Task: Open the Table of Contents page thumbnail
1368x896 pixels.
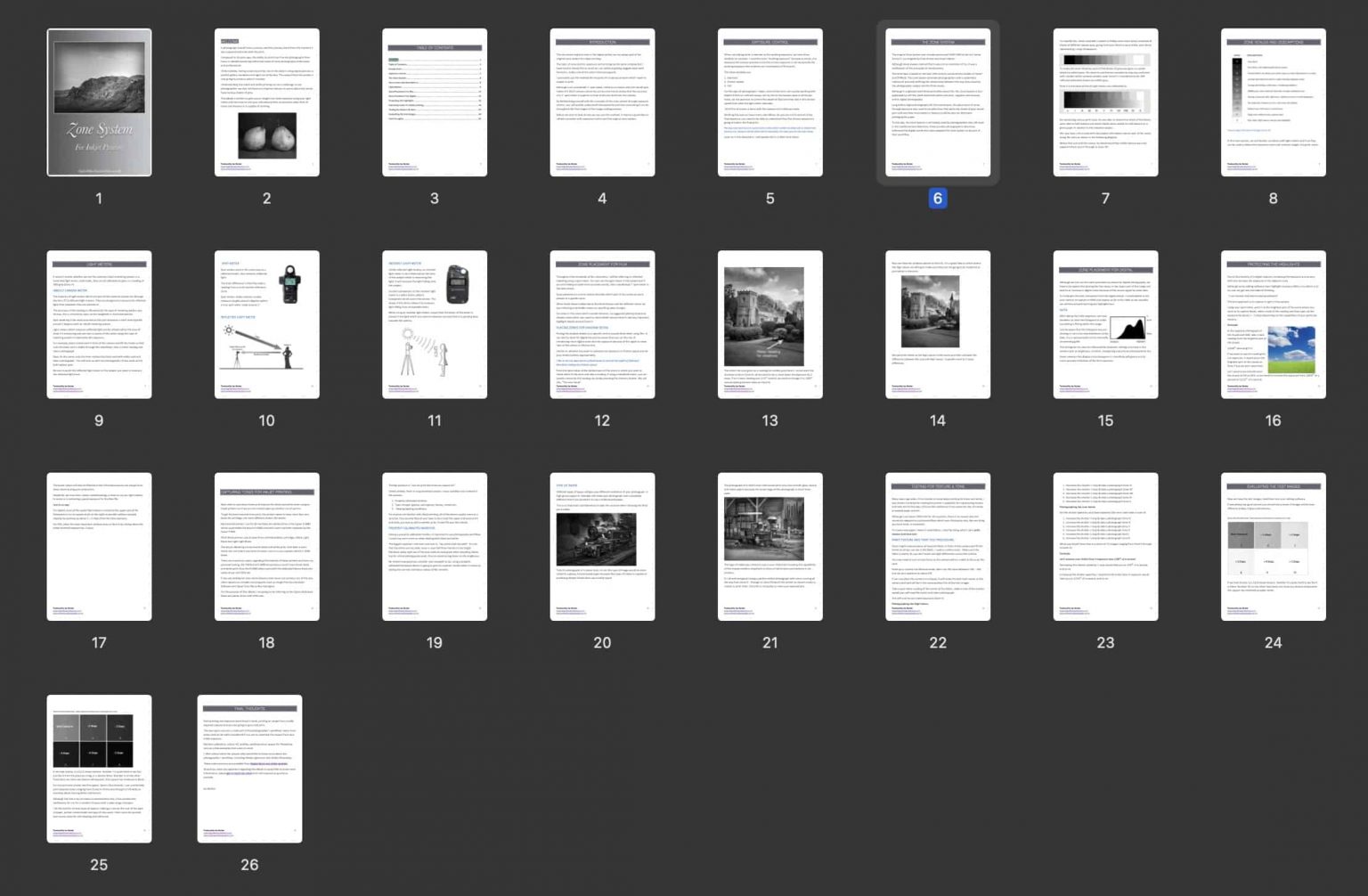Action: pyautogui.click(x=435, y=102)
